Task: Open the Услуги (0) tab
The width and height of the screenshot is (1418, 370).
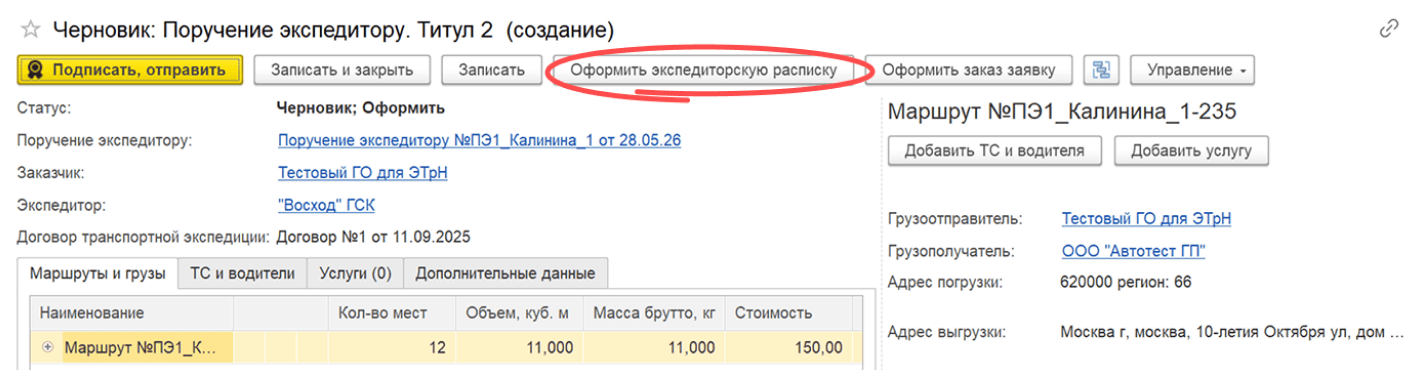Action: tap(355, 273)
